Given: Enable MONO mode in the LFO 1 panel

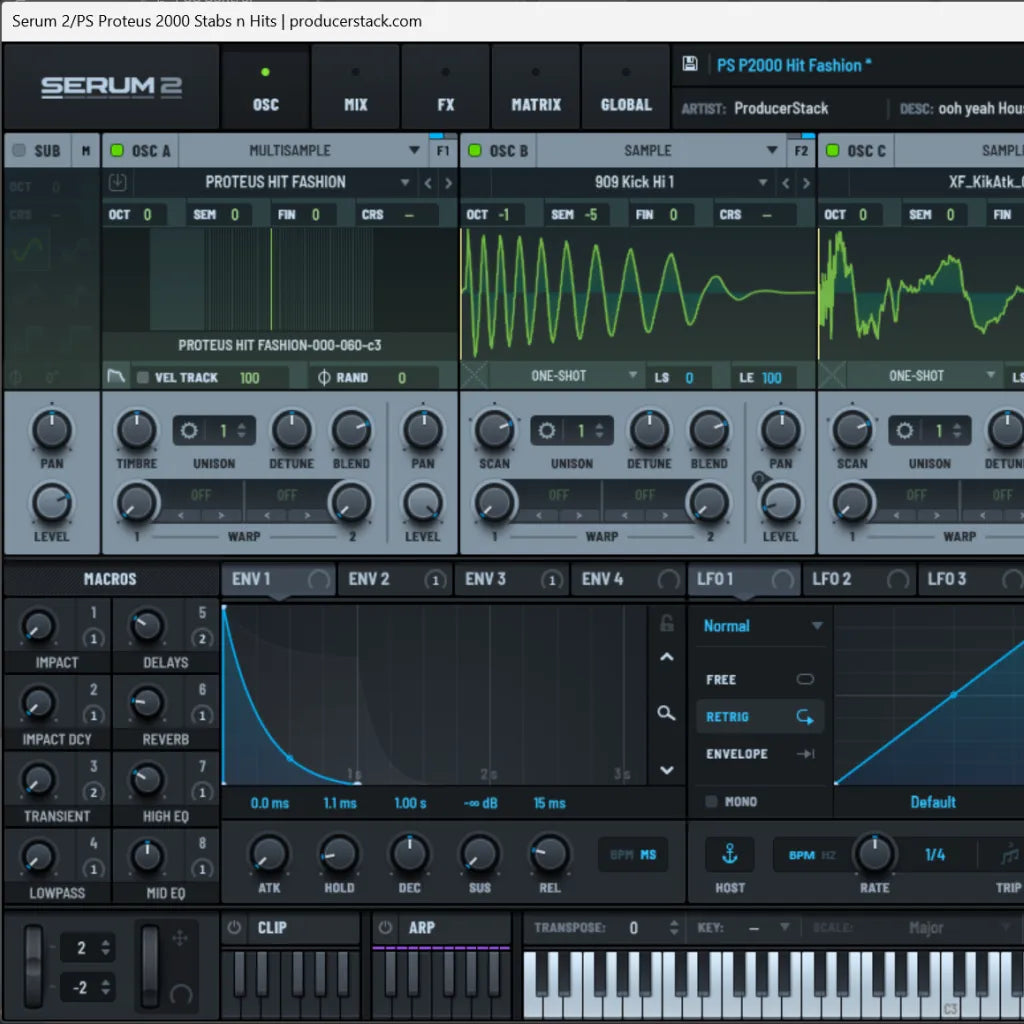Looking at the screenshot, I should coord(713,801).
